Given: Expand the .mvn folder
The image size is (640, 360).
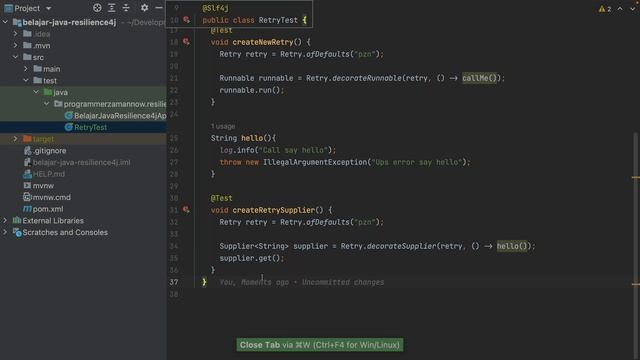Looking at the screenshot, I should pyautogui.click(x=16, y=45).
